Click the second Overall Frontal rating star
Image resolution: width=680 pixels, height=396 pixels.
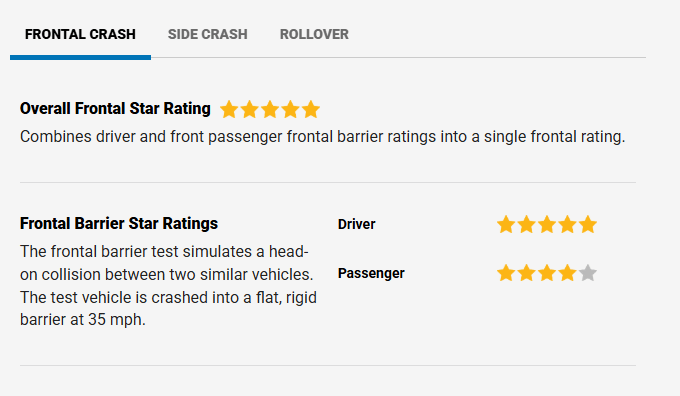coord(249,109)
